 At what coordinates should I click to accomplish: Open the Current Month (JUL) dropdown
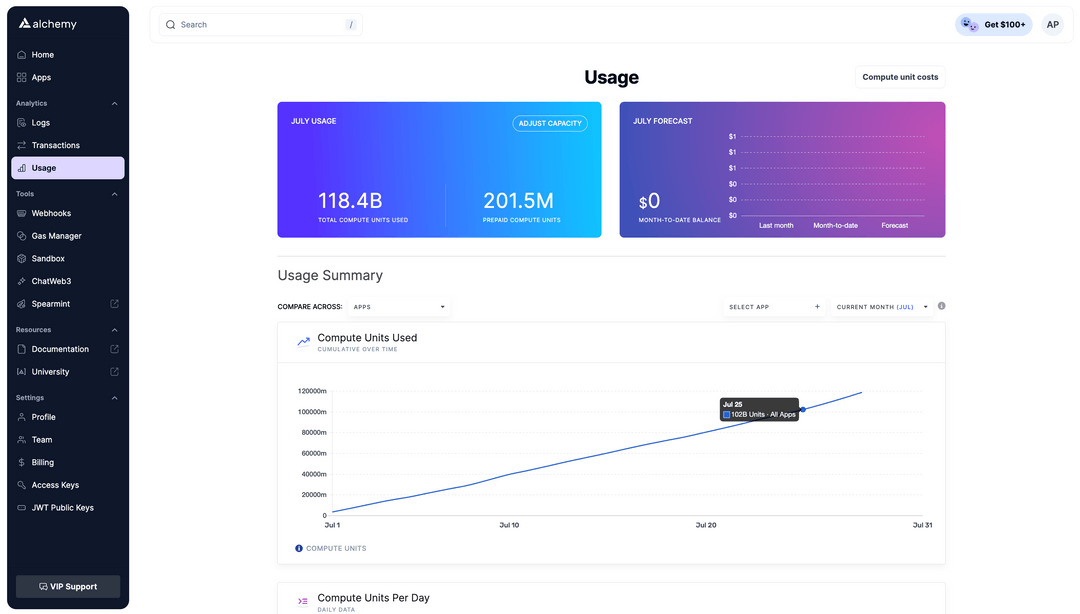pos(881,307)
